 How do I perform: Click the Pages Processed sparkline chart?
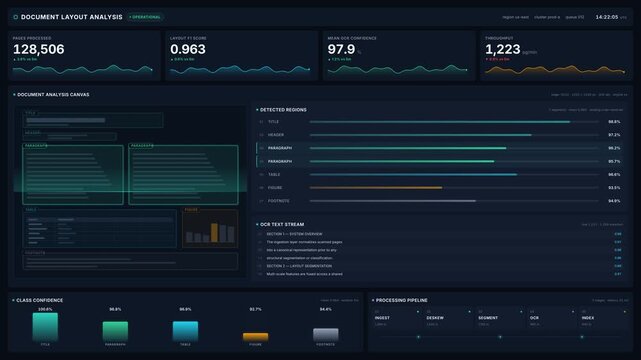click(x=83, y=70)
